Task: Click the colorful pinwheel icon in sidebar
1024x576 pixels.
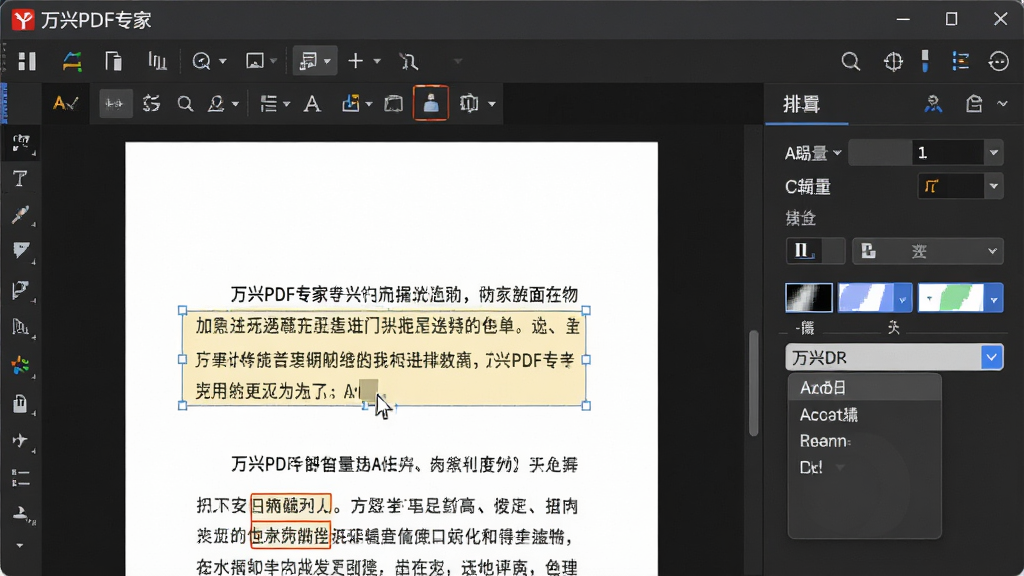Action: tap(20, 366)
